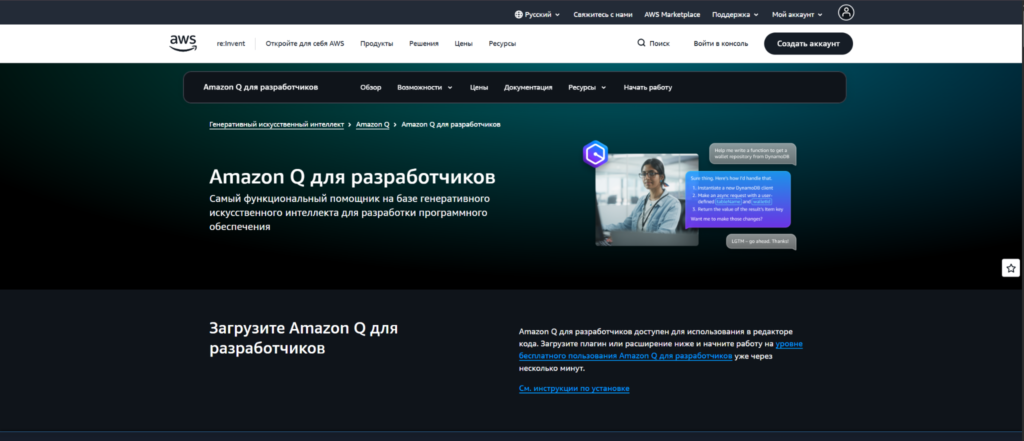Screen dimensions: 1024x441
Task: Click 'Загрузите Amazon Q для разработчиков' heading
Action: click(304, 338)
